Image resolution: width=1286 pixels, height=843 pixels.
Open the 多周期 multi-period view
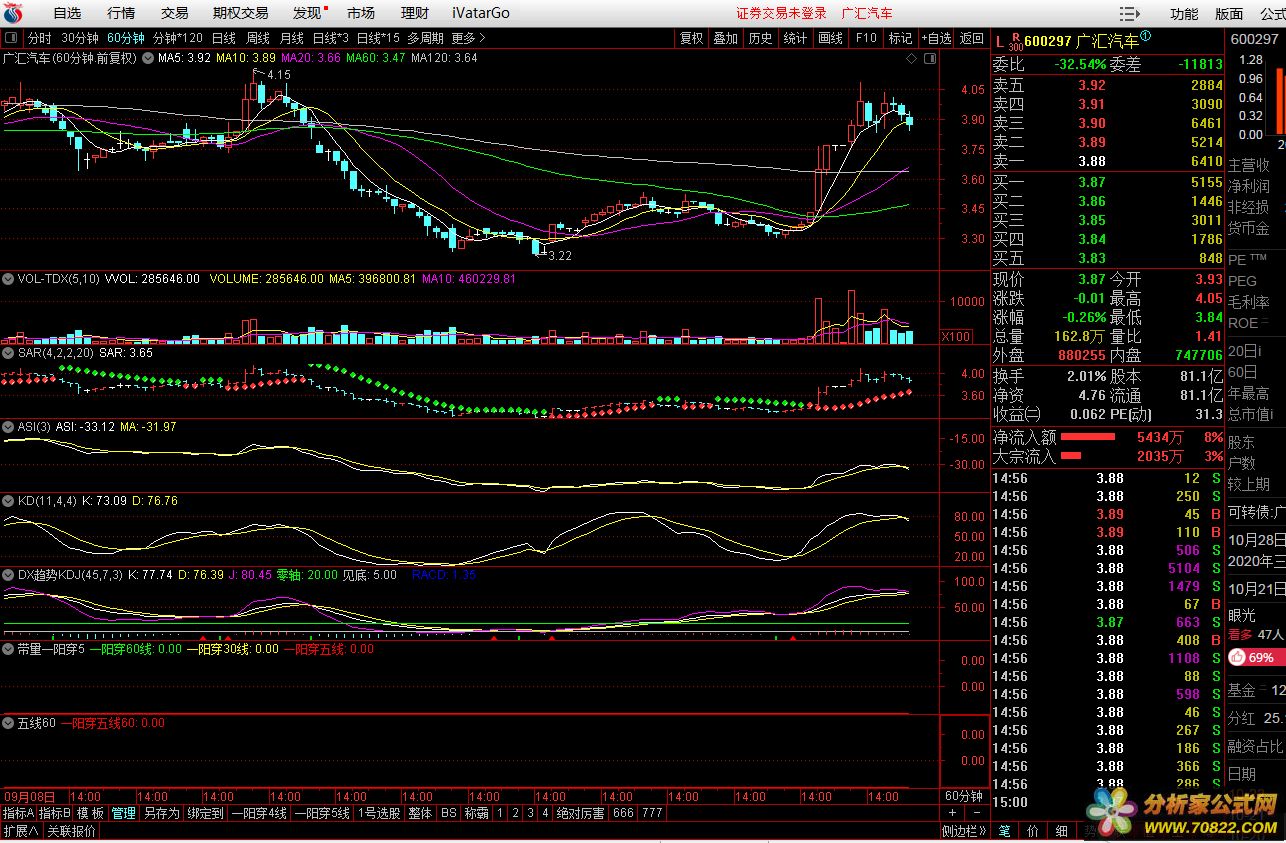425,38
